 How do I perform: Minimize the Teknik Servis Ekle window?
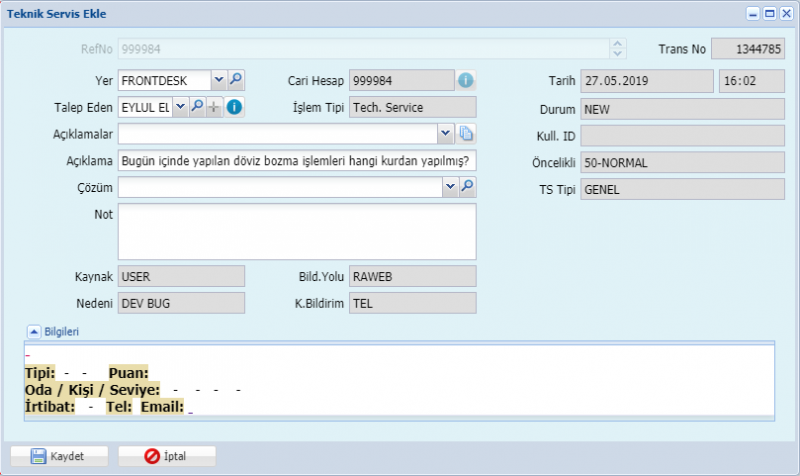click(753, 13)
